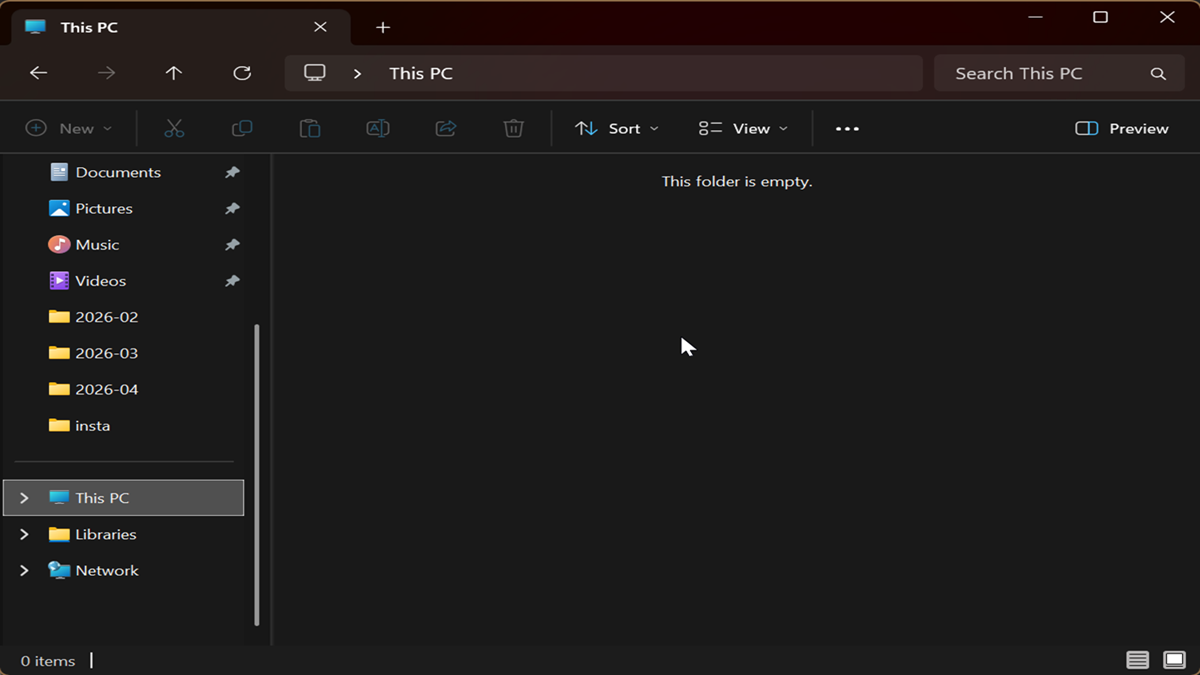Add a new tab
Viewport: 1200px width, 675px height.
pos(383,27)
